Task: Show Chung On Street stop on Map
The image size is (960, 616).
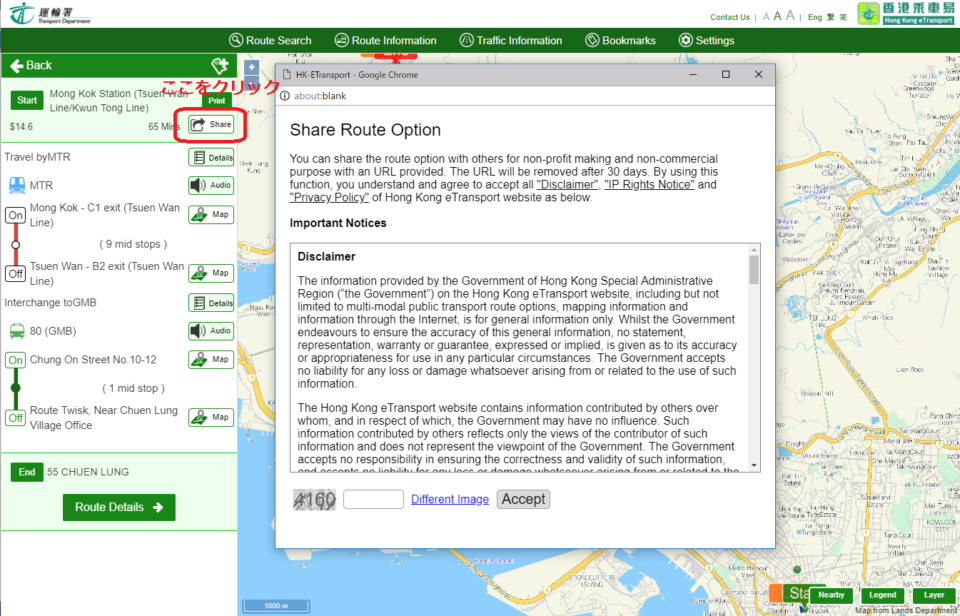Action: point(211,359)
